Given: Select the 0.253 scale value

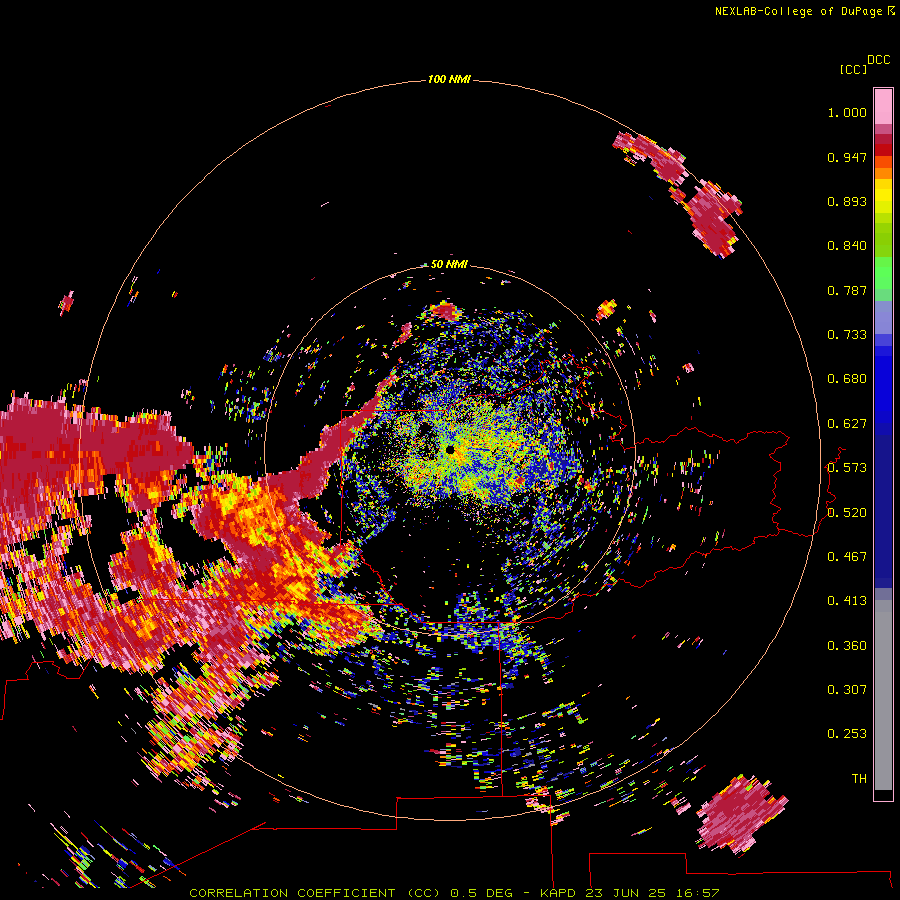Looking at the screenshot, I should (847, 734).
